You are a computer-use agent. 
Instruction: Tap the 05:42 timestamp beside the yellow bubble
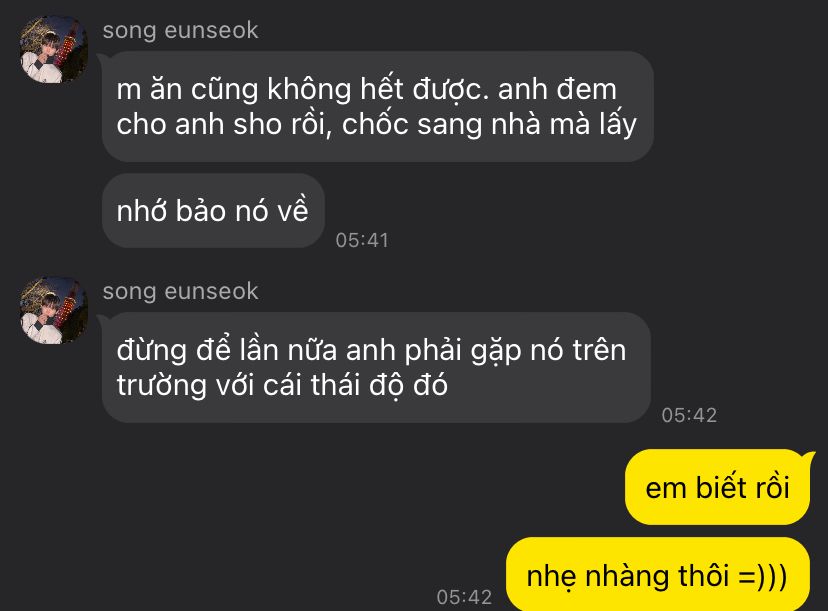464,597
